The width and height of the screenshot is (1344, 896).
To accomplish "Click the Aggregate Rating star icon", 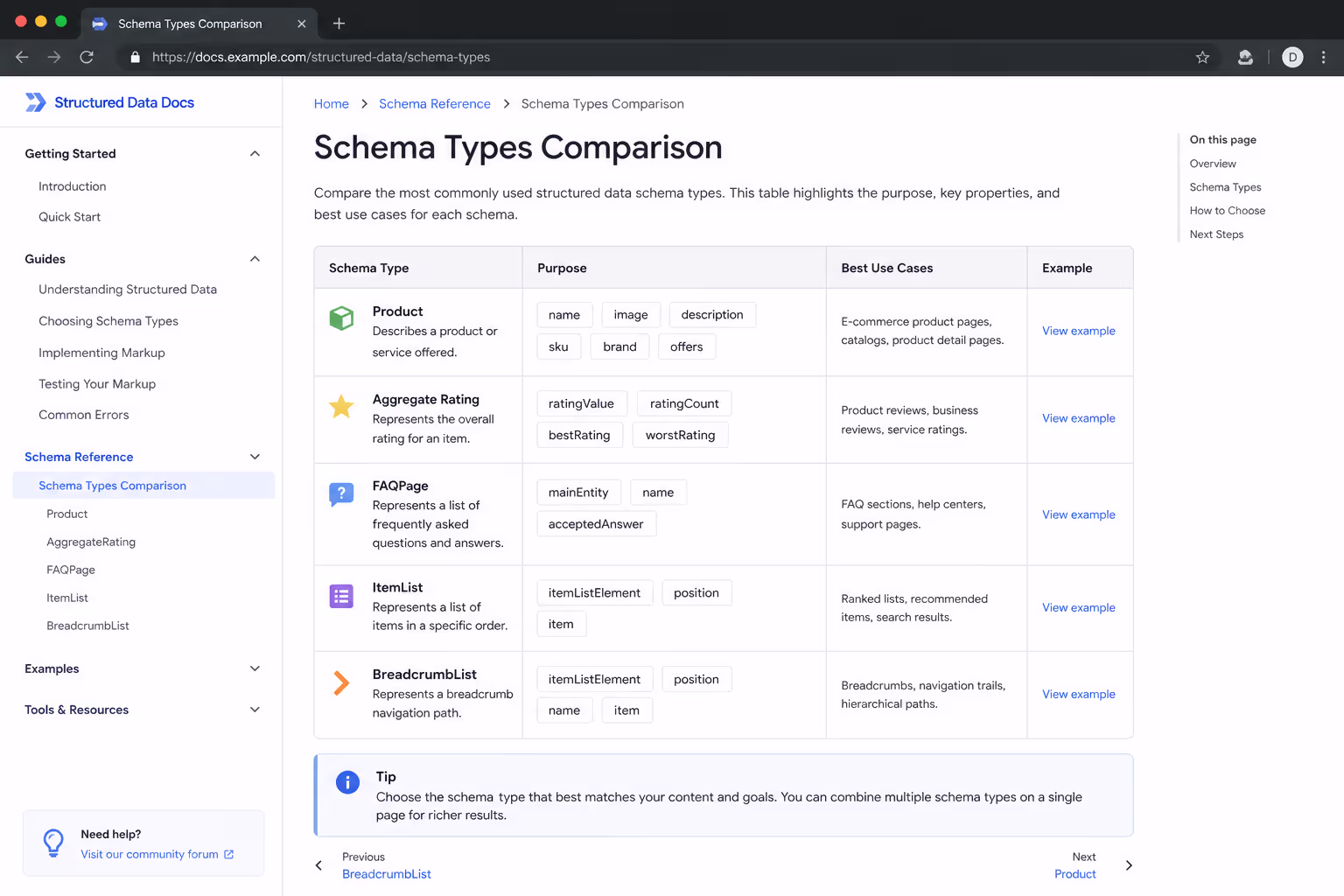I will click(341, 406).
